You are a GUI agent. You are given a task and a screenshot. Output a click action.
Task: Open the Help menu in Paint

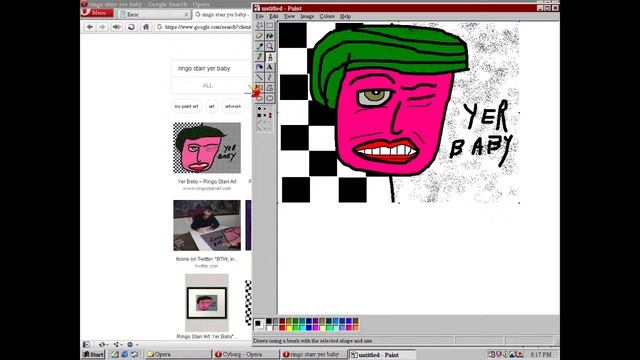[x=345, y=16]
